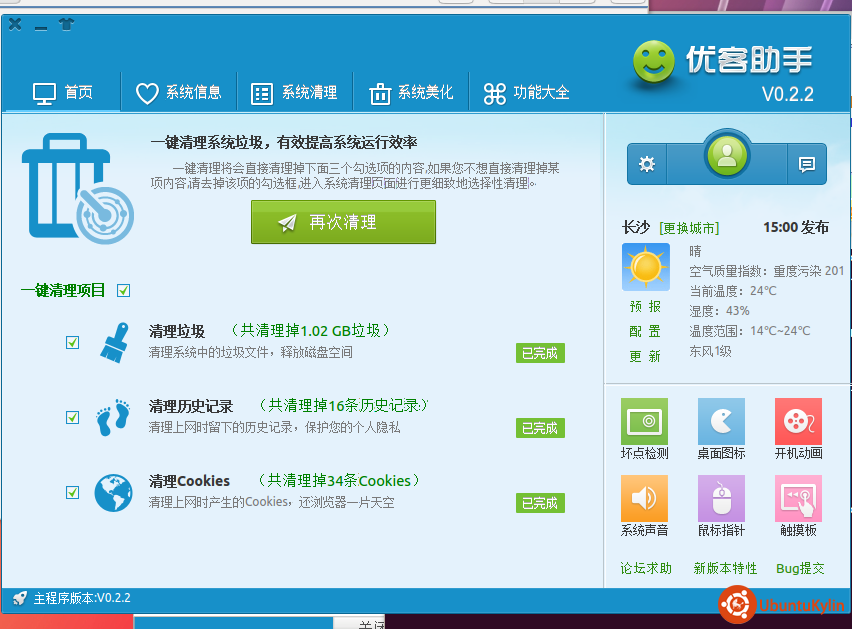Toggle the 一键清理项目 select-all checkbox
The width and height of the screenshot is (852, 629).
pos(123,291)
